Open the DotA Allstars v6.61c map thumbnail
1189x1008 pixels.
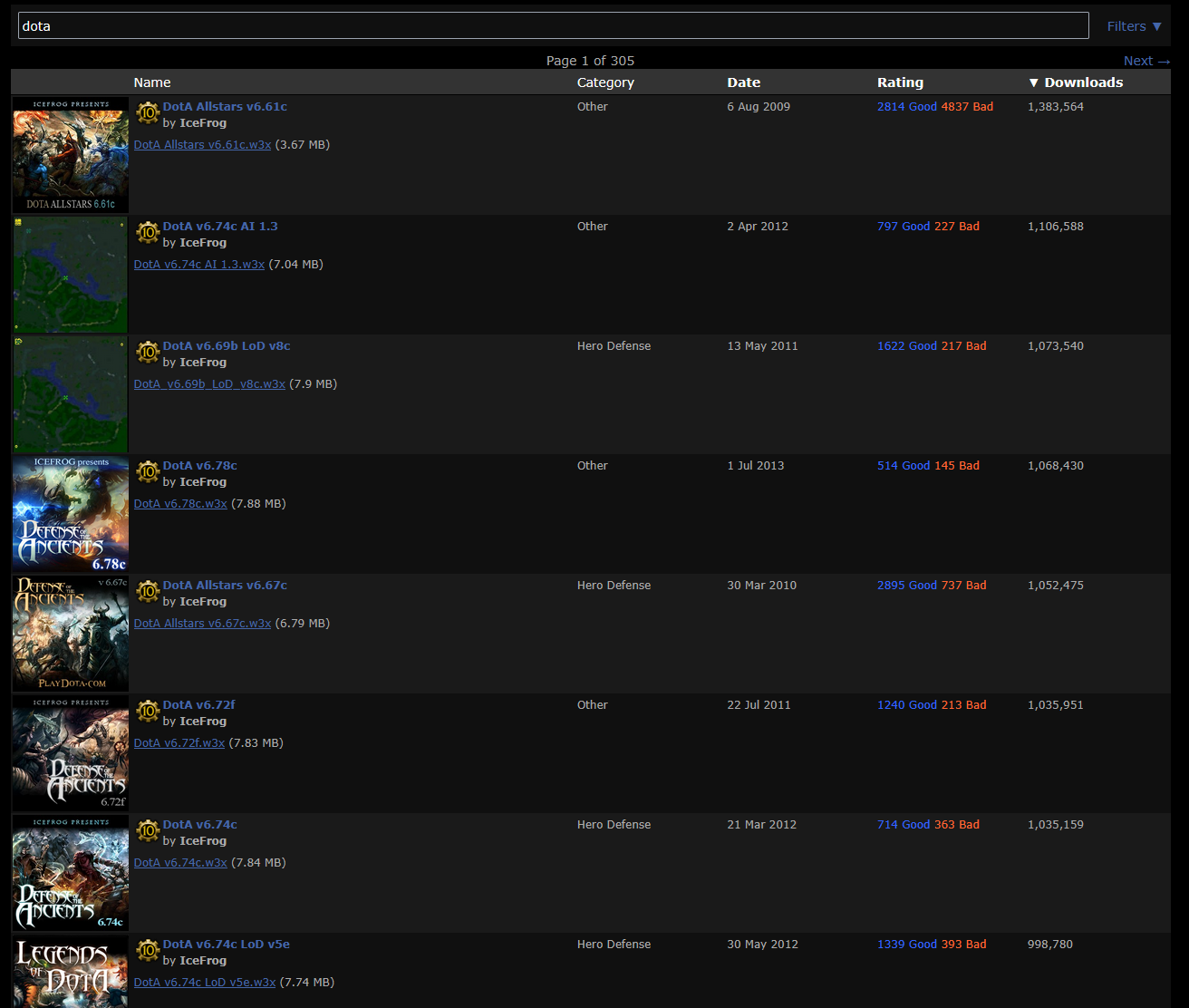click(x=71, y=155)
